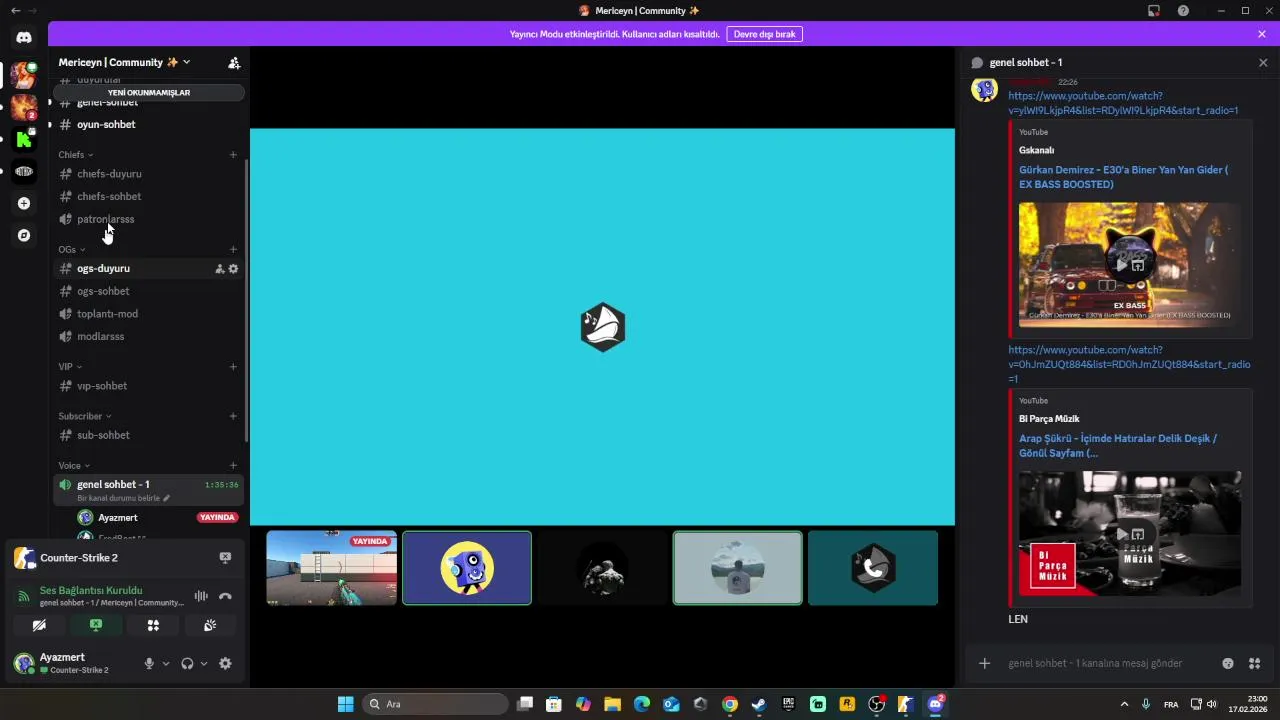Mute the microphone
This screenshot has width=1280, height=720.
(149, 663)
